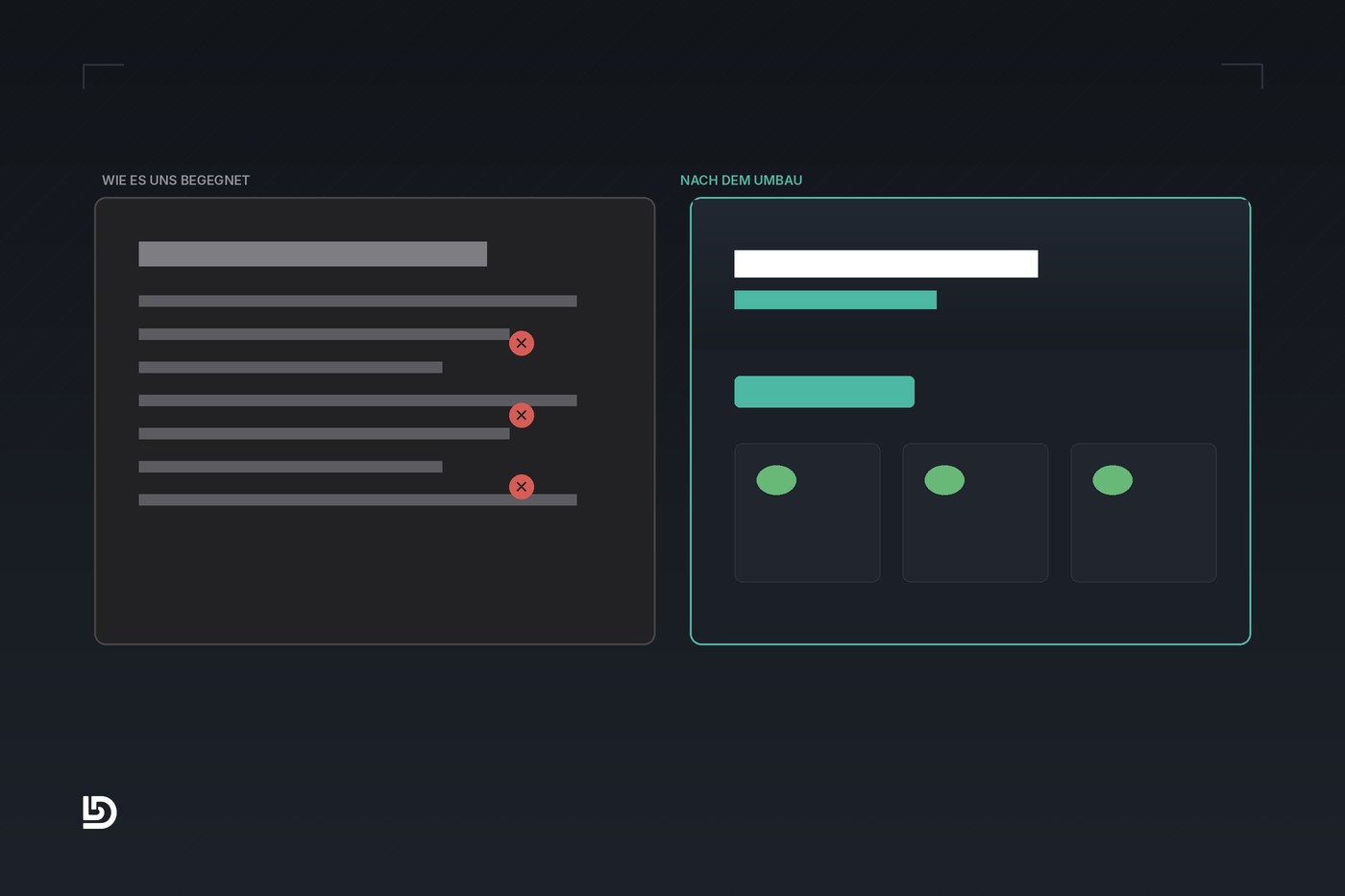Click the green oval in right card
This screenshot has width=1345, height=896.
pyautogui.click(x=1113, y=480)
